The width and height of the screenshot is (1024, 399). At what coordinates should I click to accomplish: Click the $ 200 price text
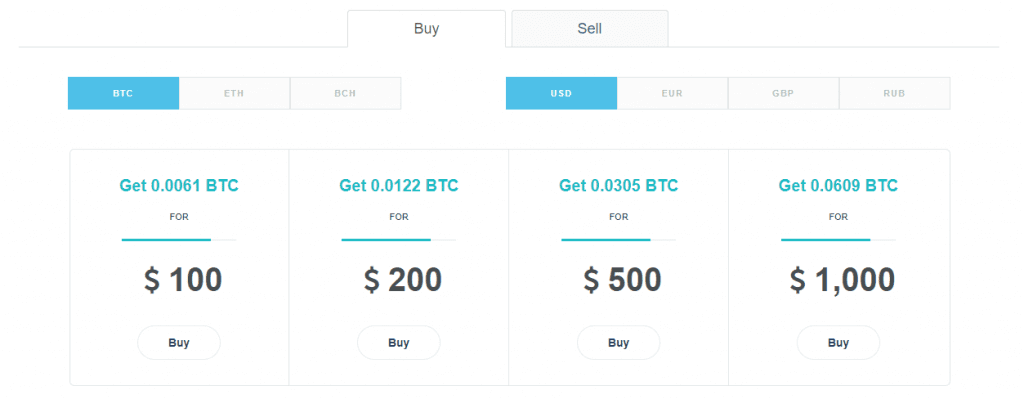[402, 280]
